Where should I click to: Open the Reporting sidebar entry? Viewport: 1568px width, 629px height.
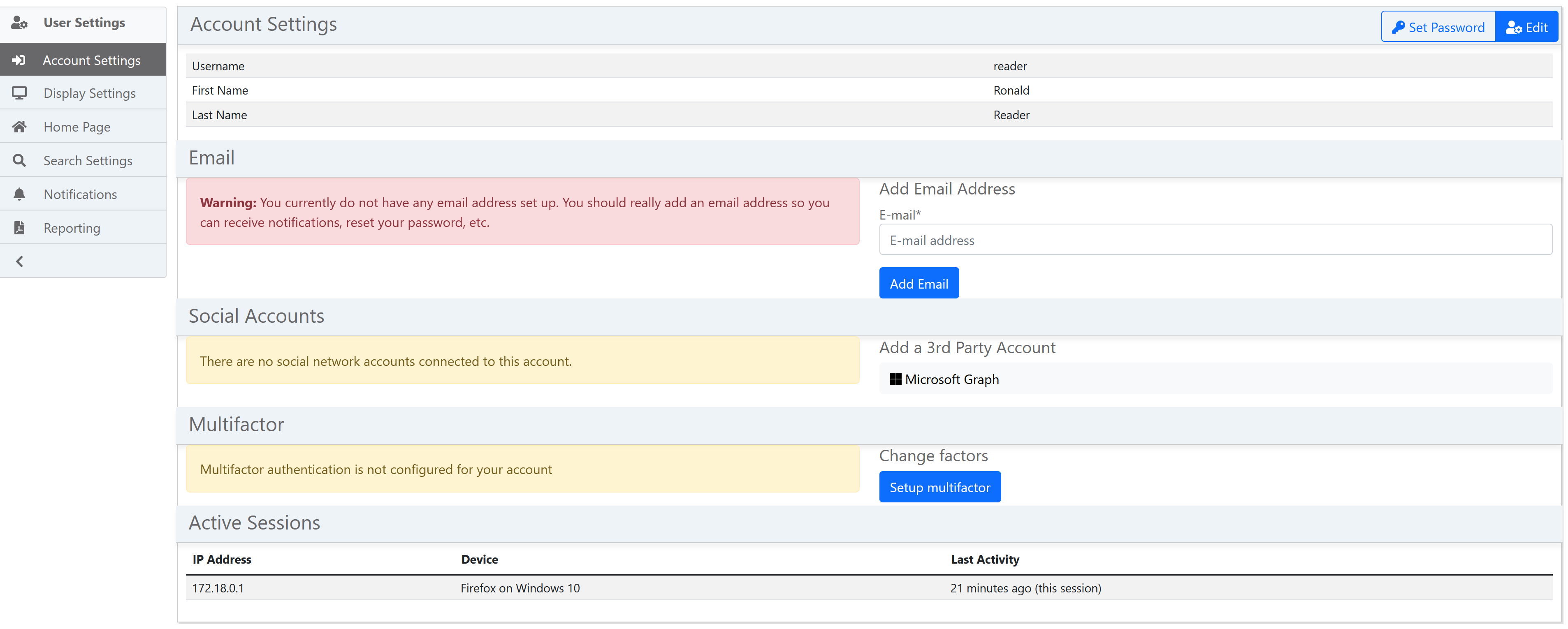[72, 227]
